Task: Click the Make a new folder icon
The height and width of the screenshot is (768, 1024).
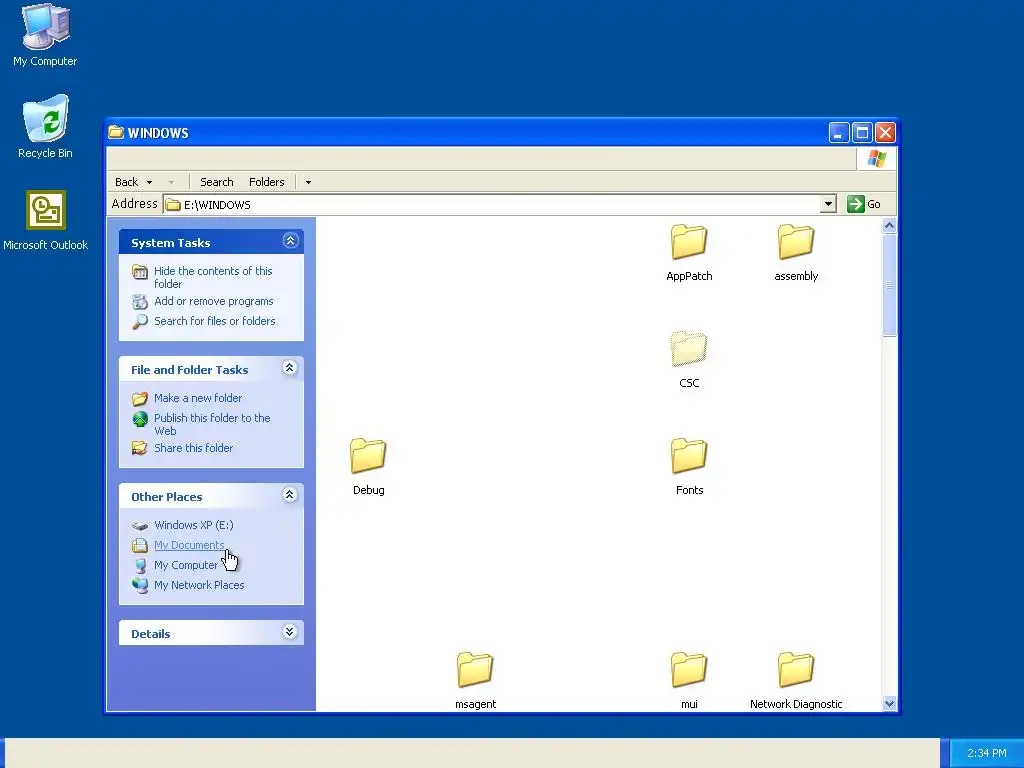Action: (140, 398)
